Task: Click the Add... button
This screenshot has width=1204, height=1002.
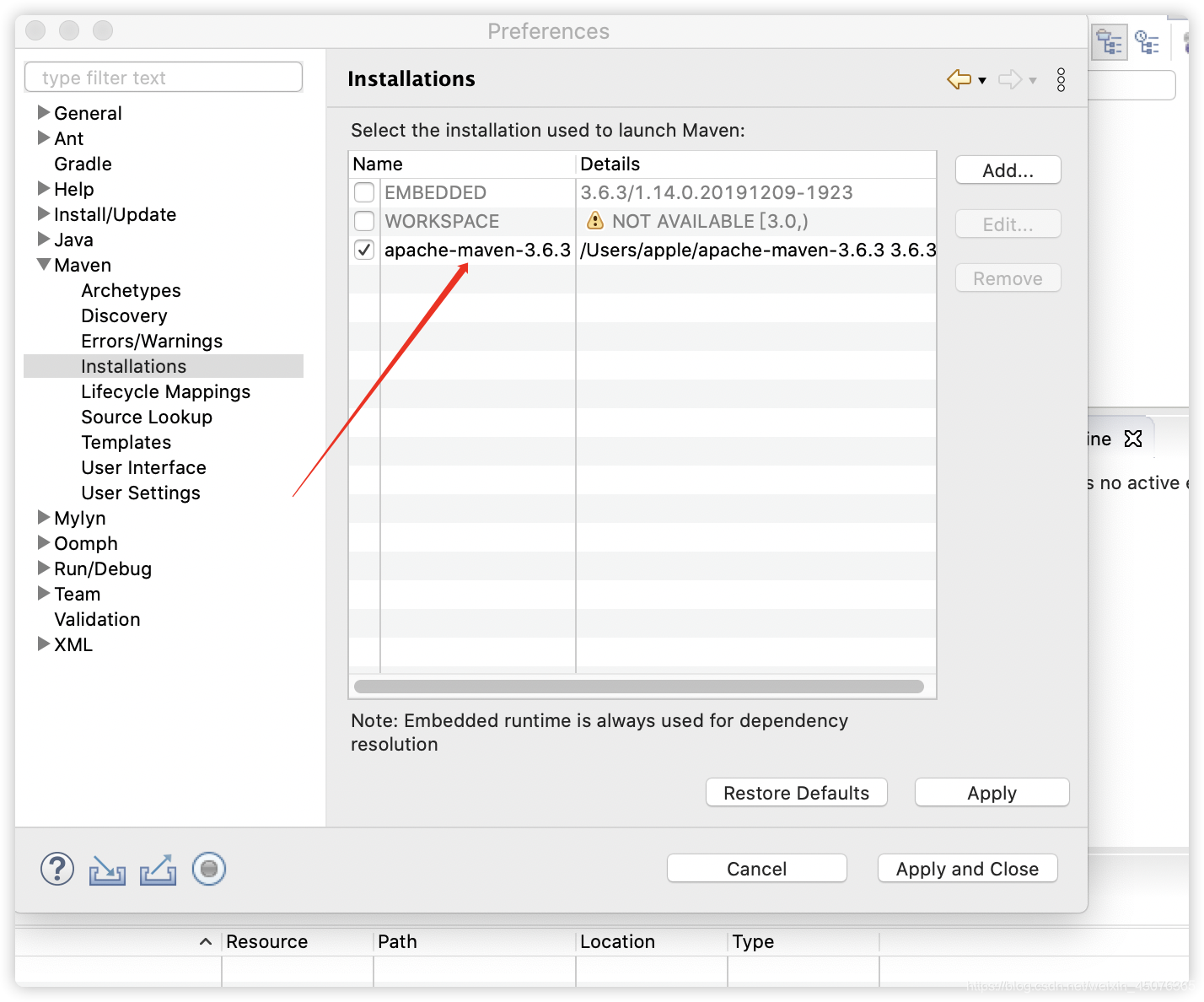Action: click(x=1008, y=170)
